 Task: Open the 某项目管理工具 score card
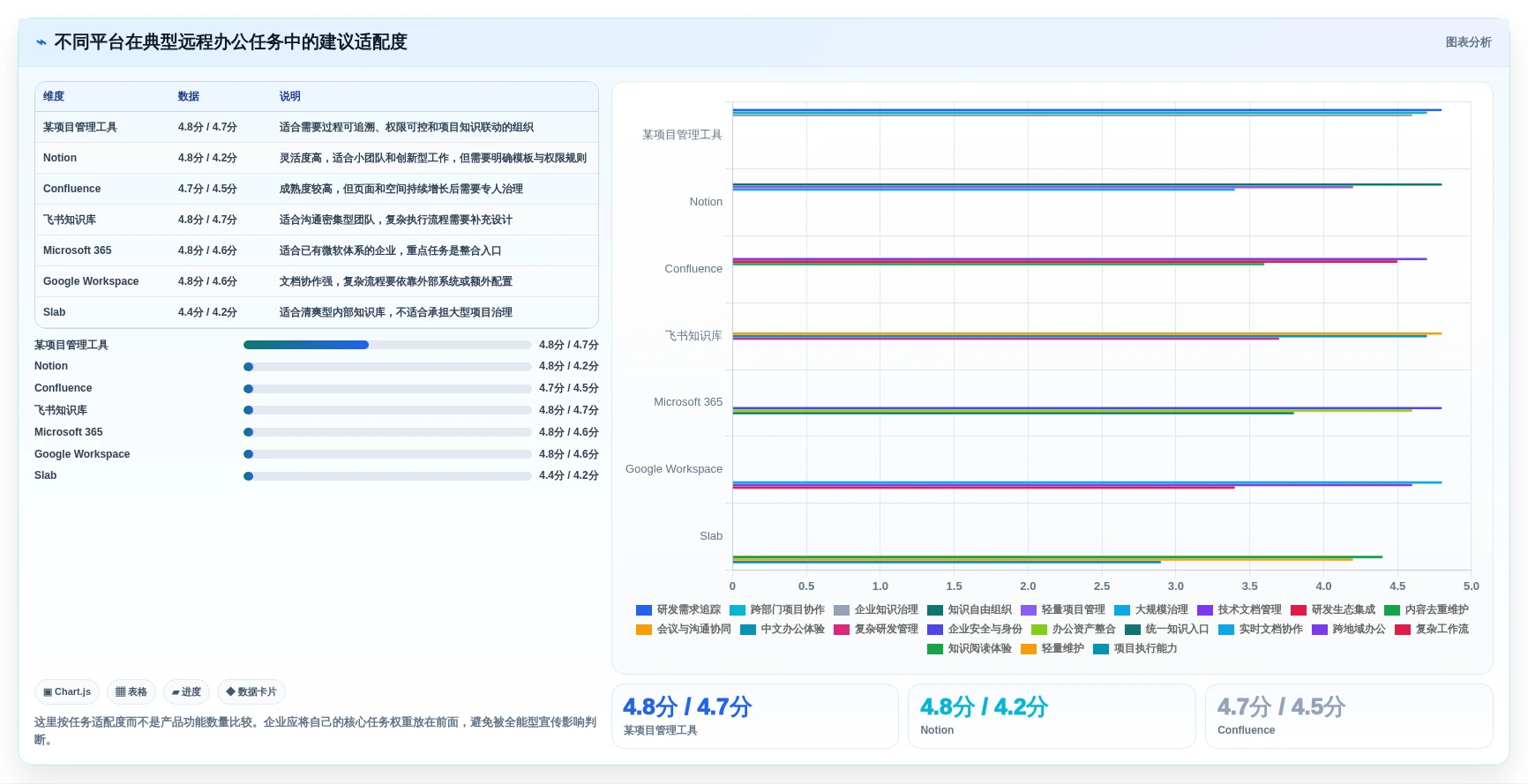click(x=755, y=716)
